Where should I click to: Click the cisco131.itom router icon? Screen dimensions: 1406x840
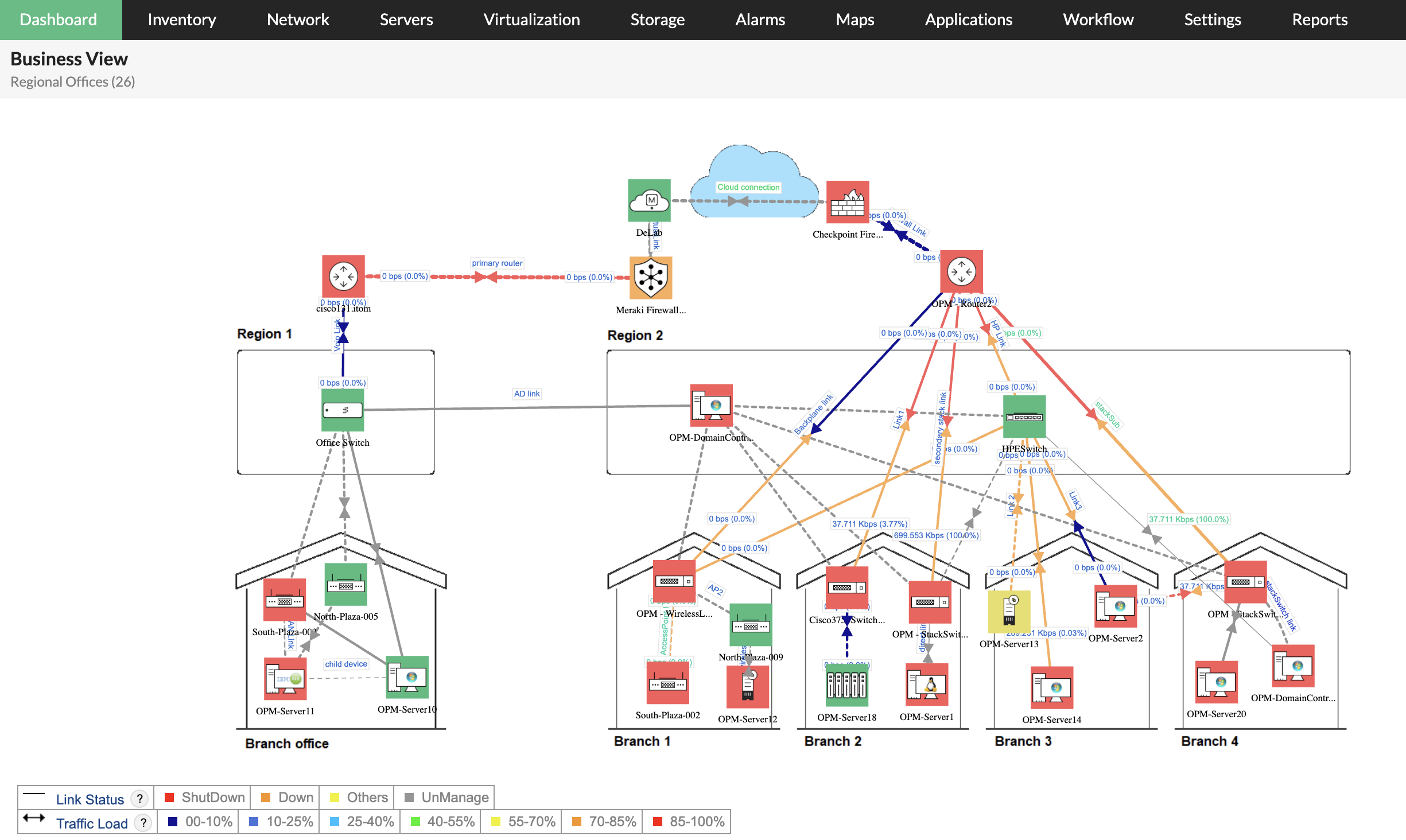pos(343,276)
